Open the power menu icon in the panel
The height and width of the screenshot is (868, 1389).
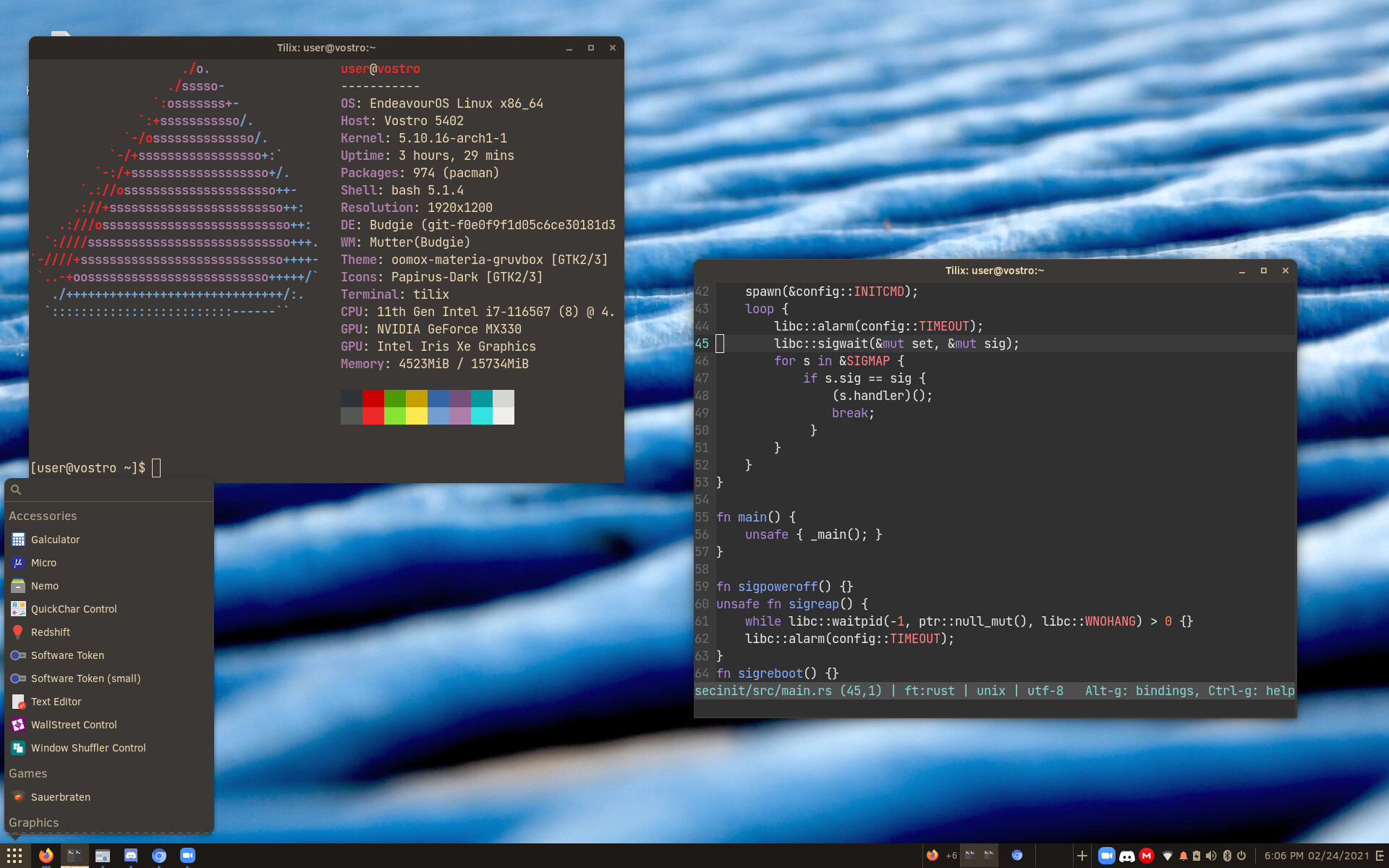point(1241,856)
